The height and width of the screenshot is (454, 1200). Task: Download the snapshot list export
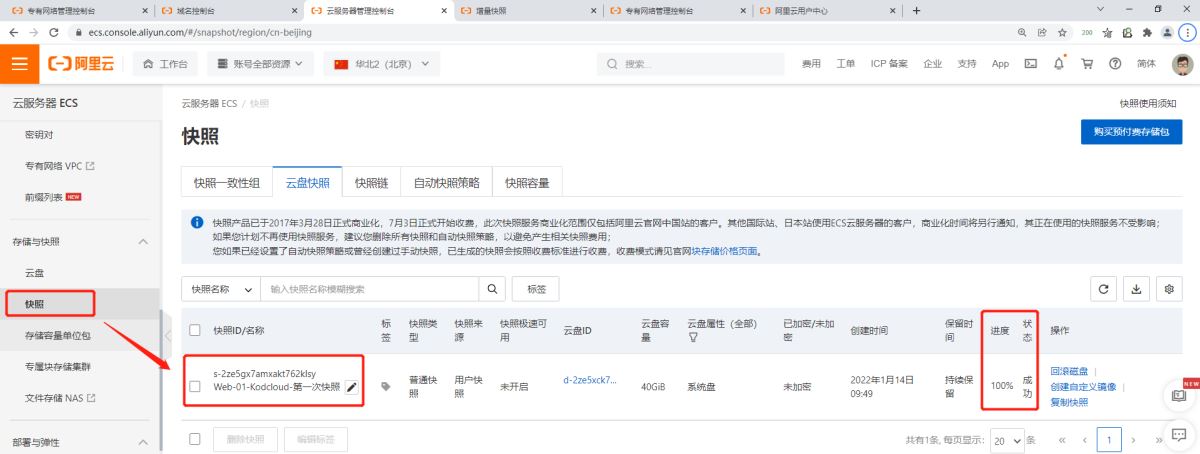1136,289
